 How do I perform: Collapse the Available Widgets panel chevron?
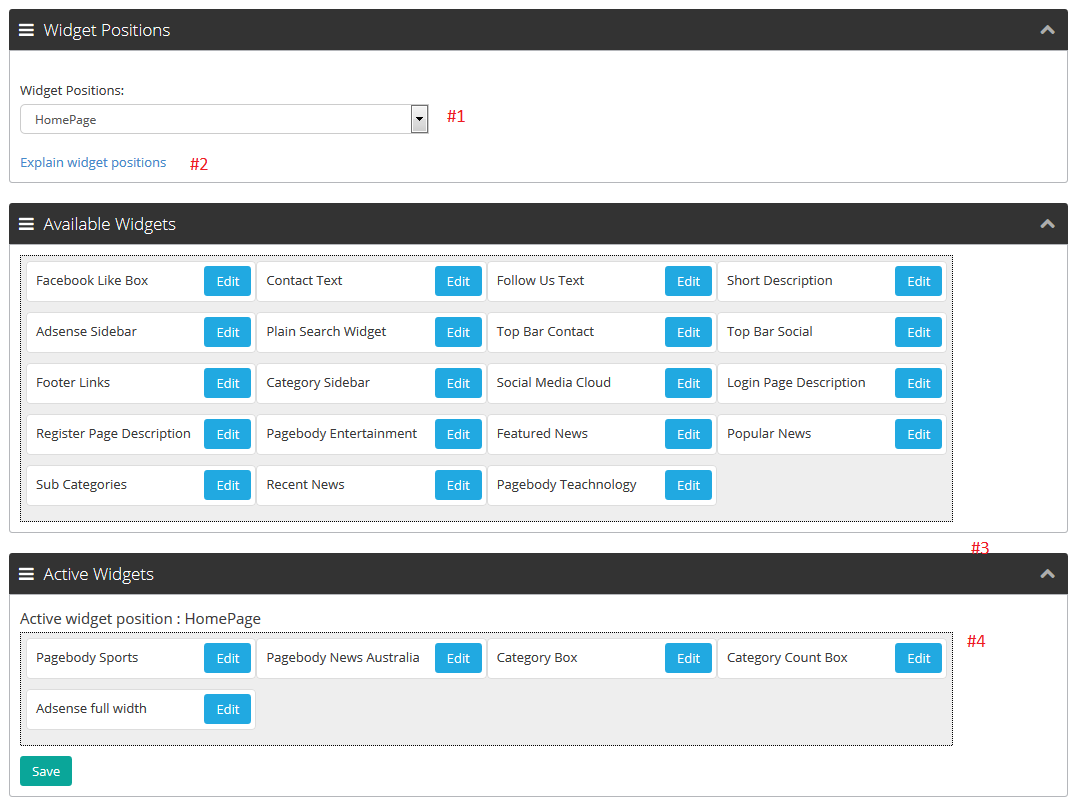(x=1047, y=224)
